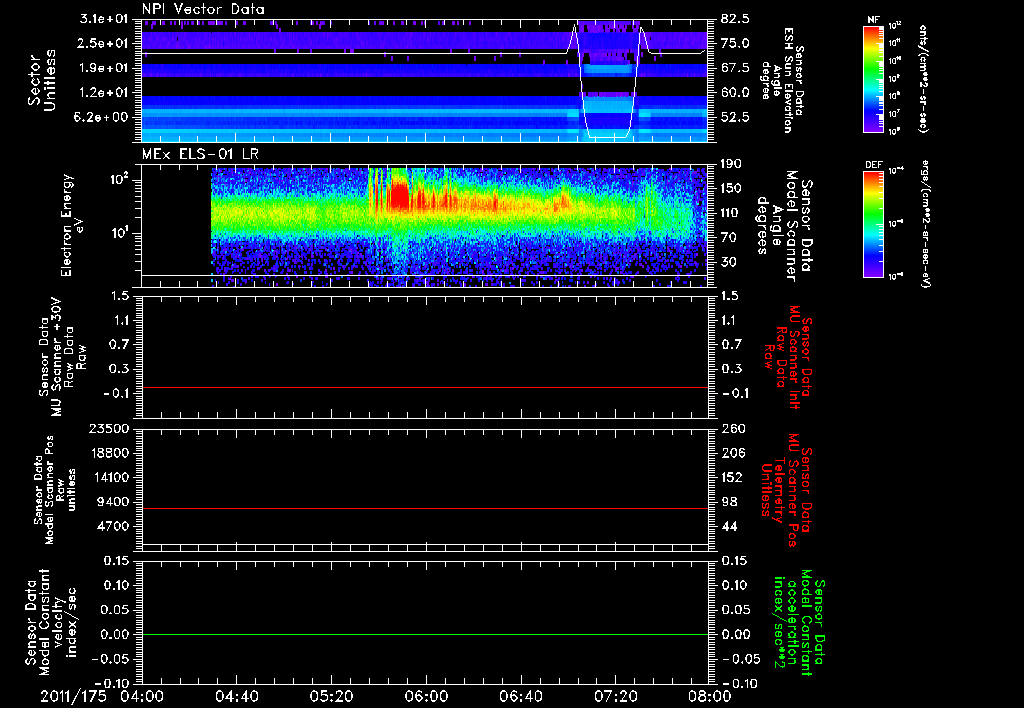The image size is (1024, 708).
Task: Click the 52.5 sun elevation tick
Action: [735, 118]
